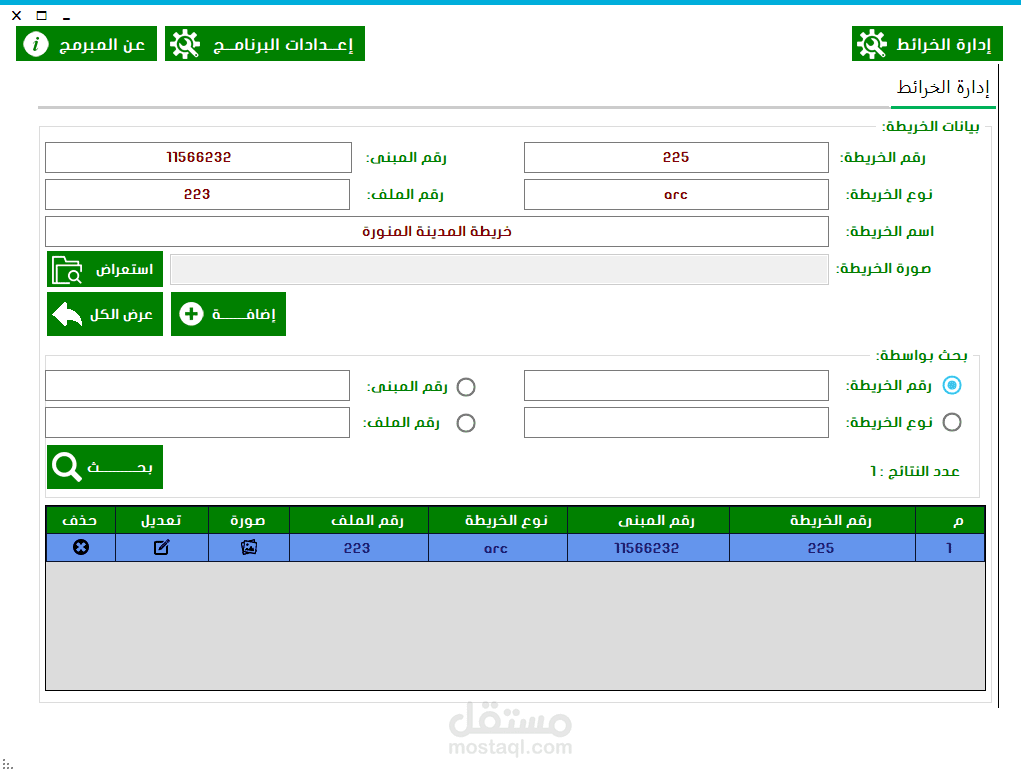Click the folder-search icon on استعراض
The image size is (1022, 773).
[68, 268]
